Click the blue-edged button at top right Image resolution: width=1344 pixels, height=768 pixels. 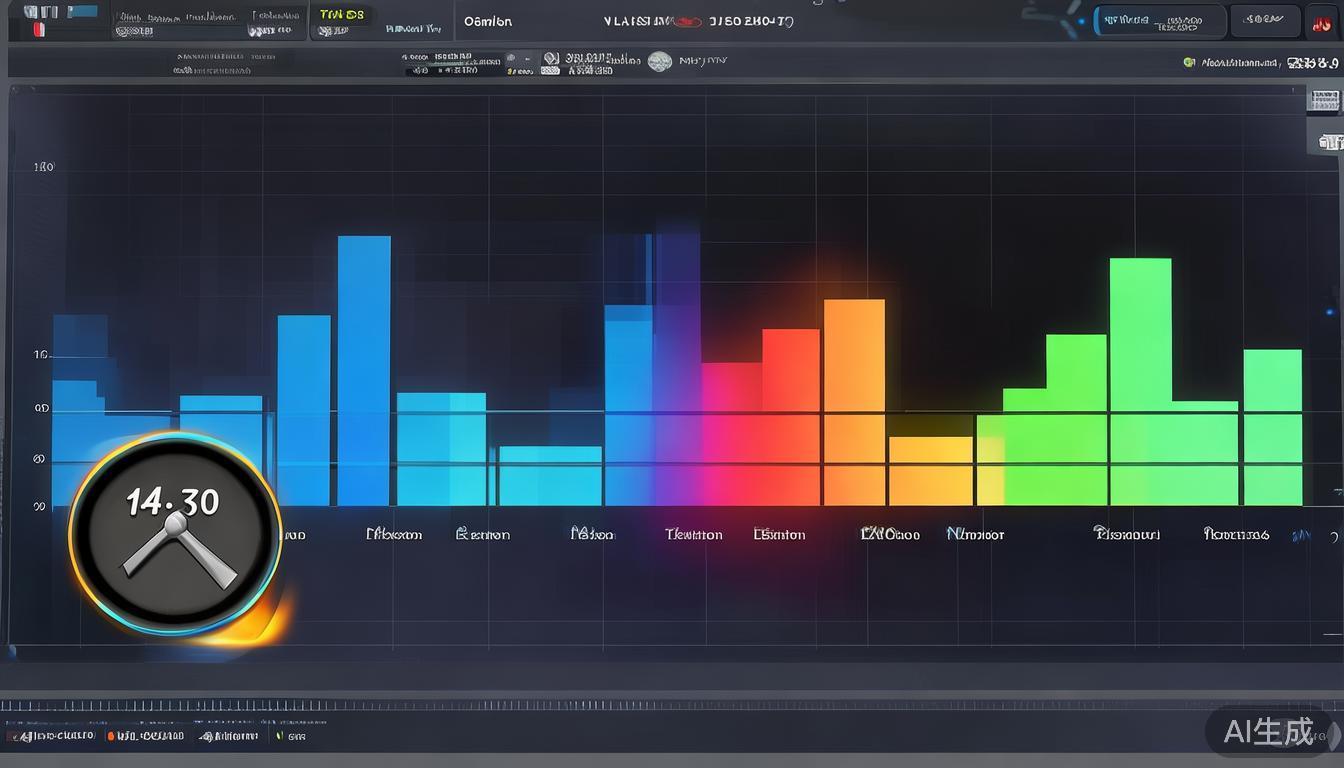tap(1160, 21)
